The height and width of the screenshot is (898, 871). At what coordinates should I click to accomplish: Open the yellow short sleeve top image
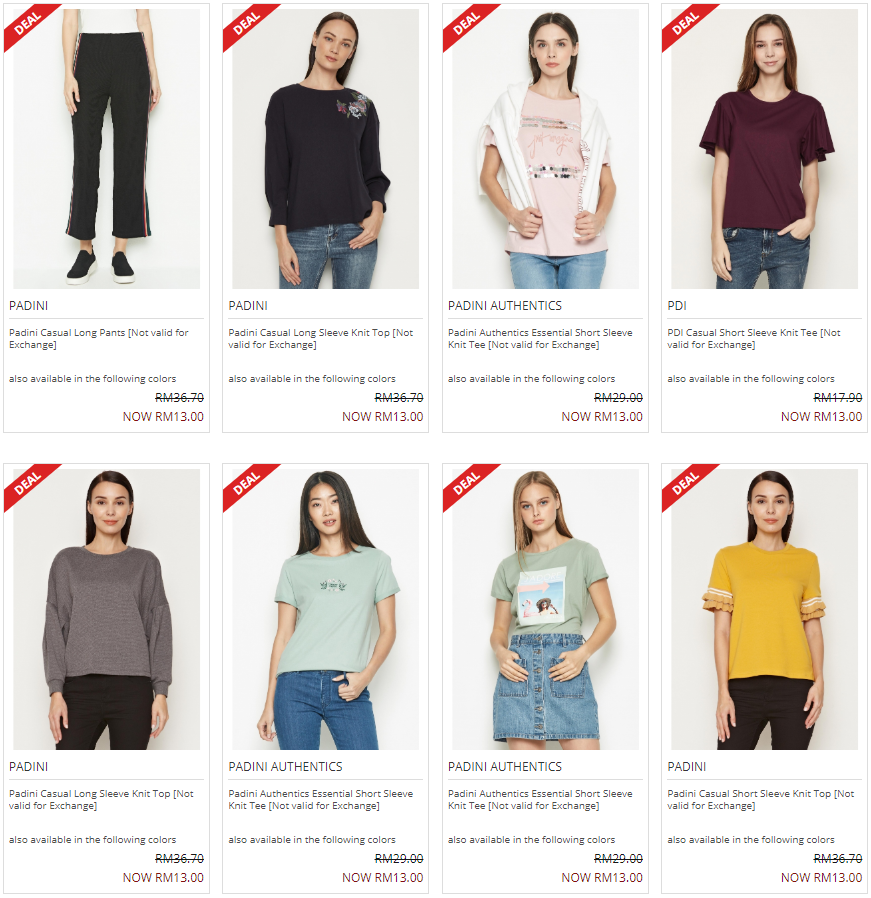(764, 609)
